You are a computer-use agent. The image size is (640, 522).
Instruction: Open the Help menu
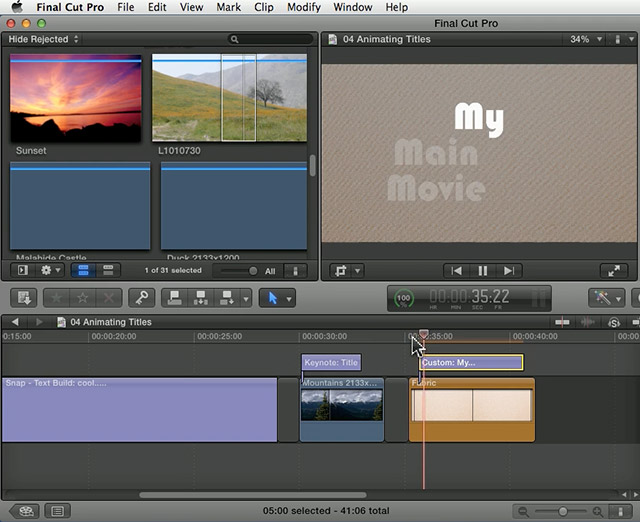pyautogui.click(x=397, y=7)
